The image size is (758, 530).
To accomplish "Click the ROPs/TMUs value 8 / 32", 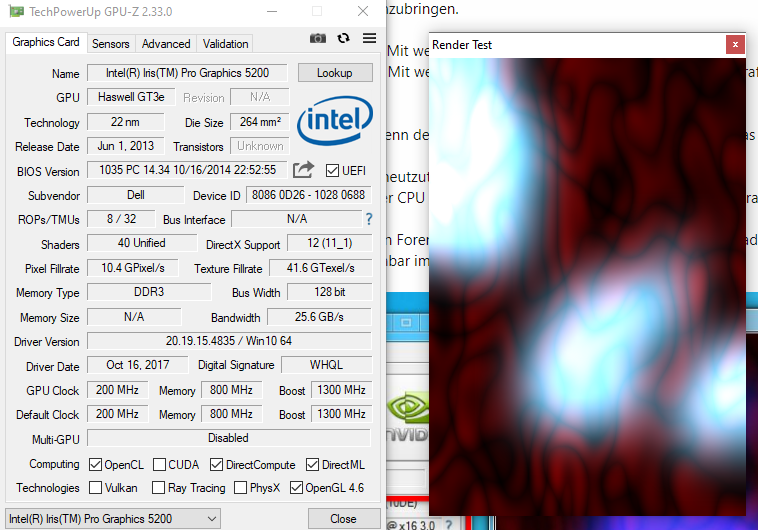I will point(121,219).
